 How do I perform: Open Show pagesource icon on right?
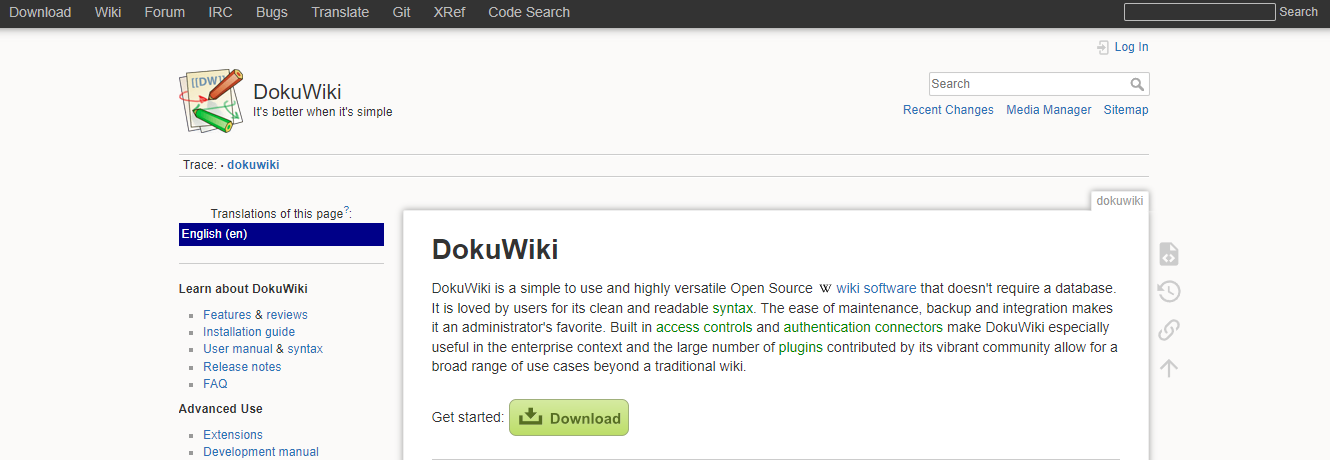1168,254
